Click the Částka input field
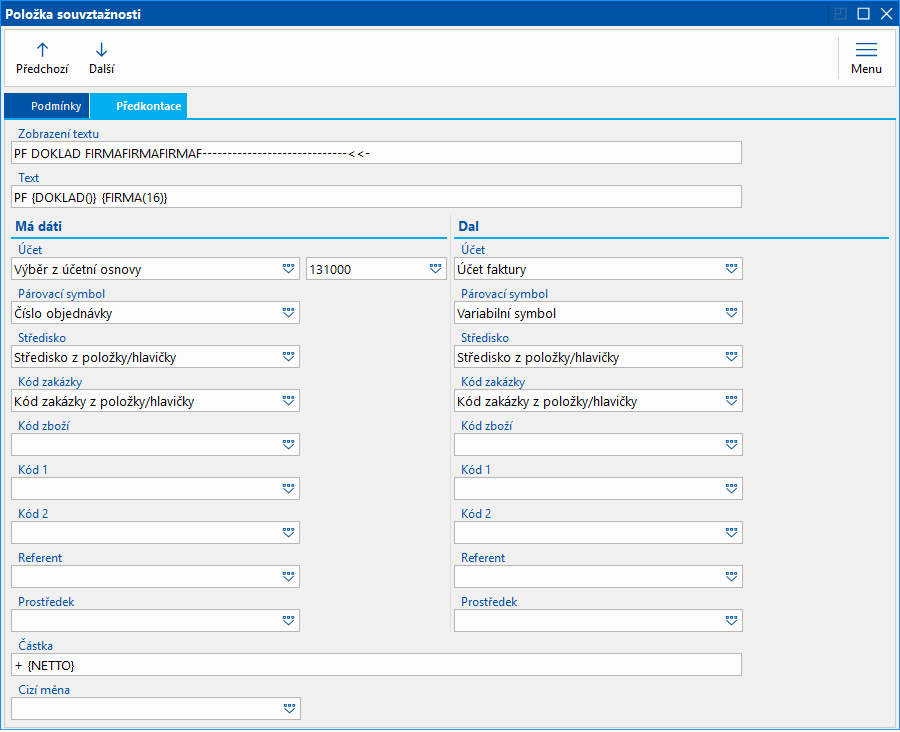Screen dimensions: 900x732 tap(376, 665)
